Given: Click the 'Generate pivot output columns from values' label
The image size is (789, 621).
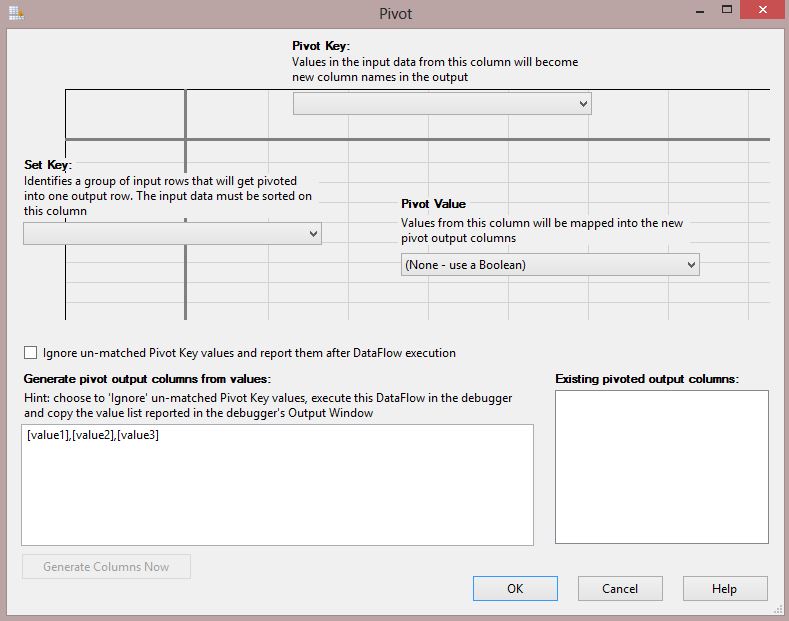Looking at the screenshot, I should point(147,379).
